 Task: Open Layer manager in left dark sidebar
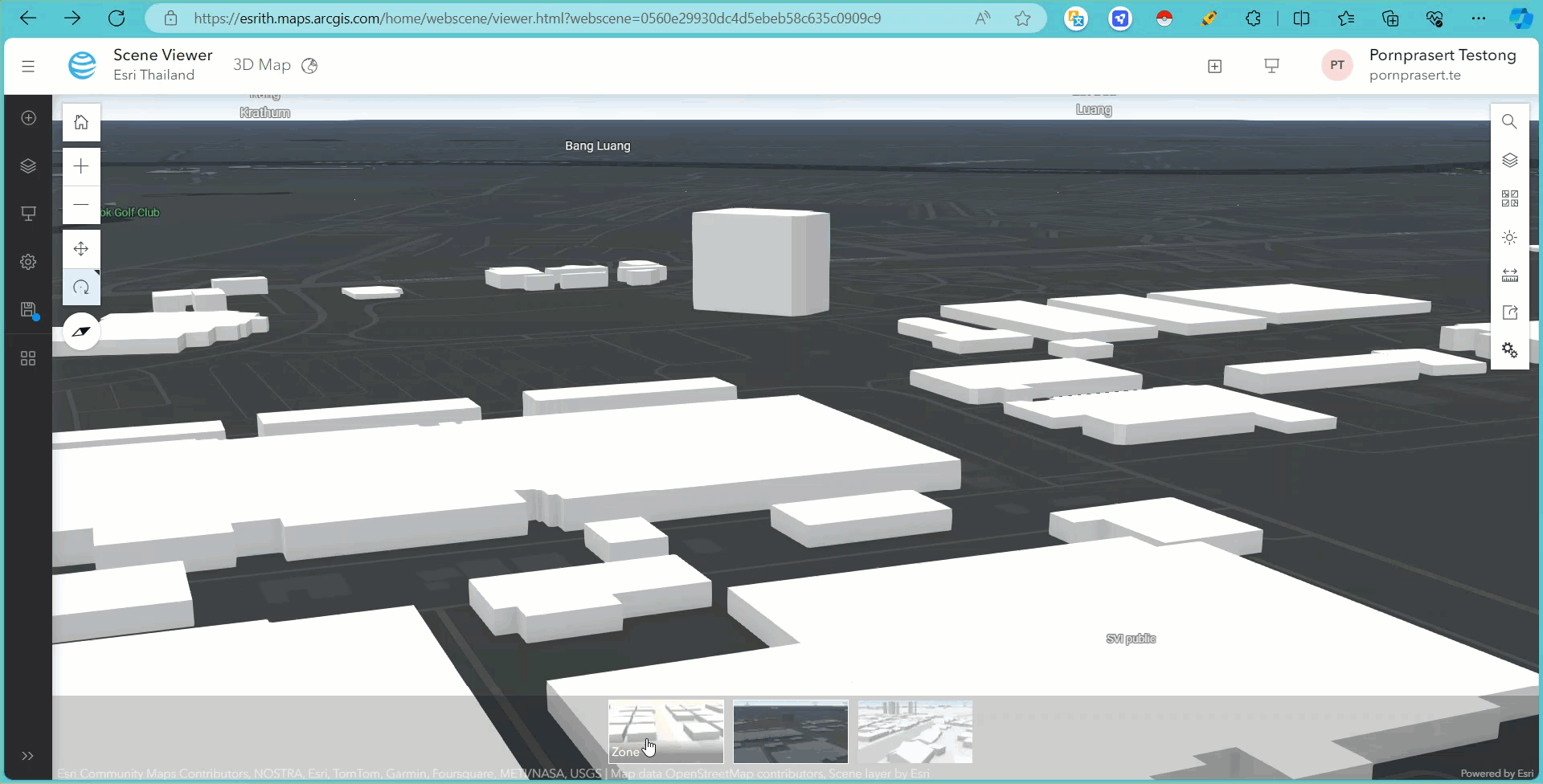pyautogui.click(x=28, y=165)
